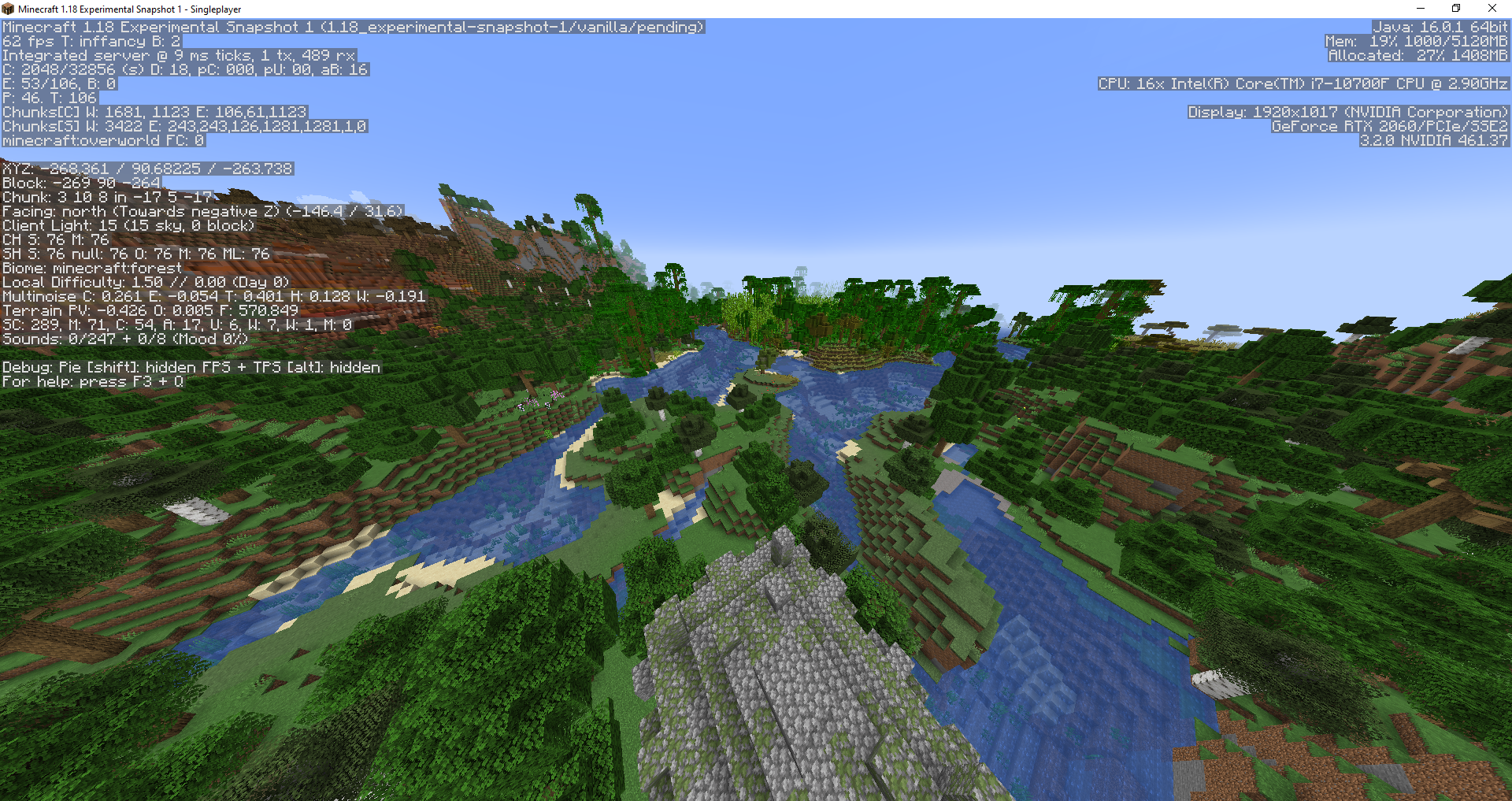
Task: Click the 'CH S: 76 M: 76' heightmap line
Action: pos(56,240)
